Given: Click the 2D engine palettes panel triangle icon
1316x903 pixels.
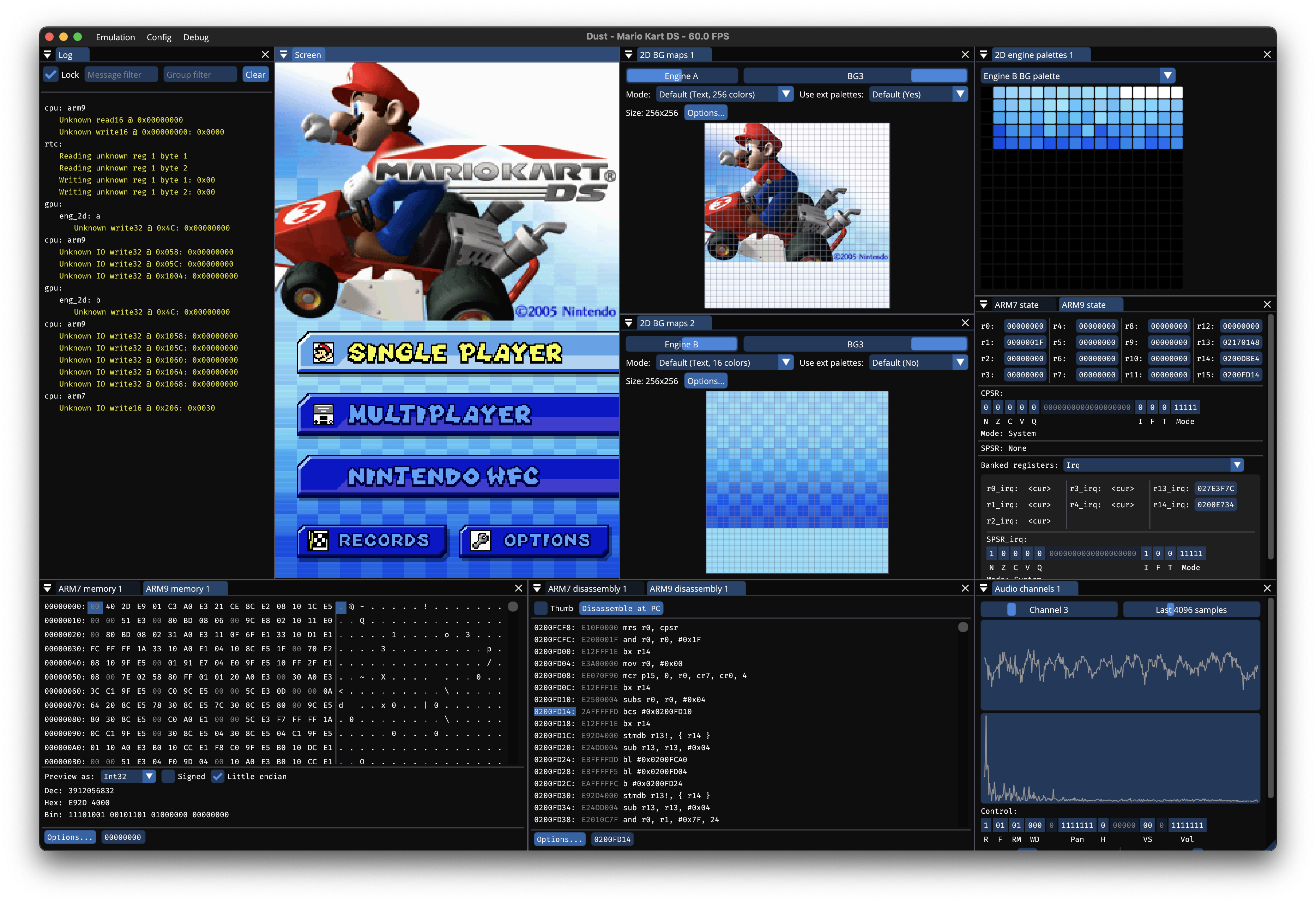Looking at the screenshot, I should tap(984, 55).
